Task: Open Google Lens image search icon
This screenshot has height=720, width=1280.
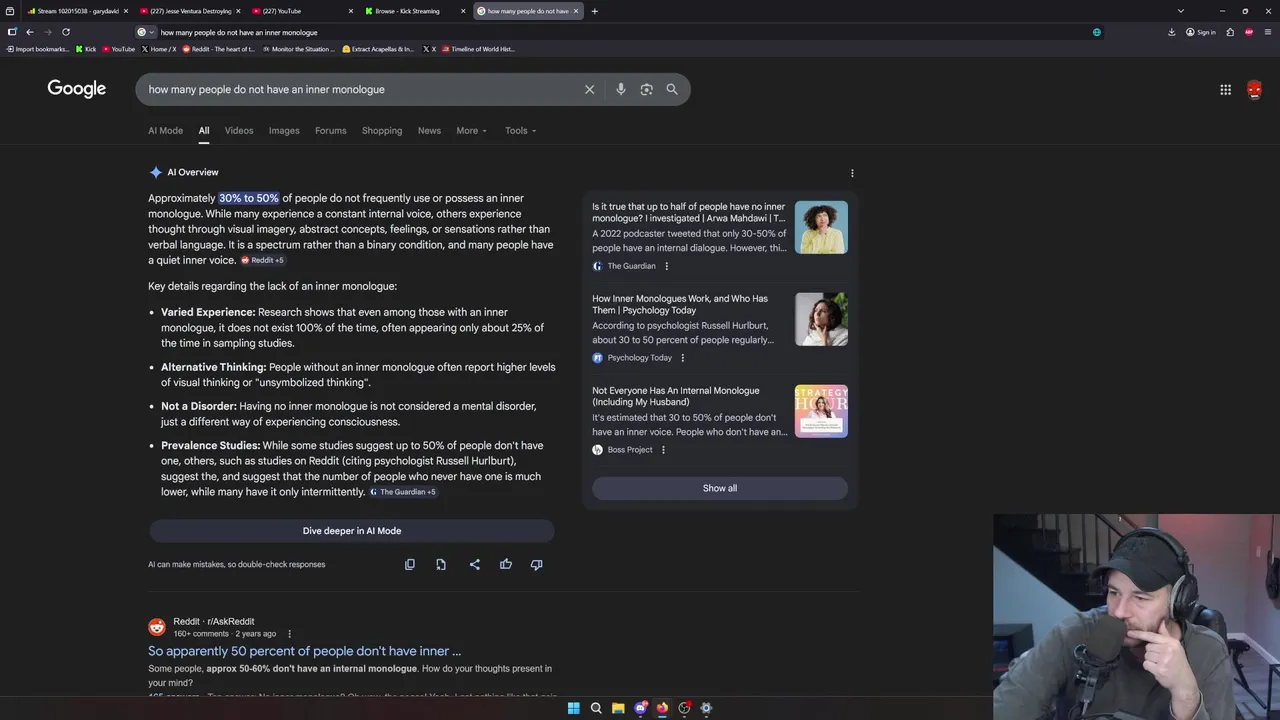Action: (646, 89)
